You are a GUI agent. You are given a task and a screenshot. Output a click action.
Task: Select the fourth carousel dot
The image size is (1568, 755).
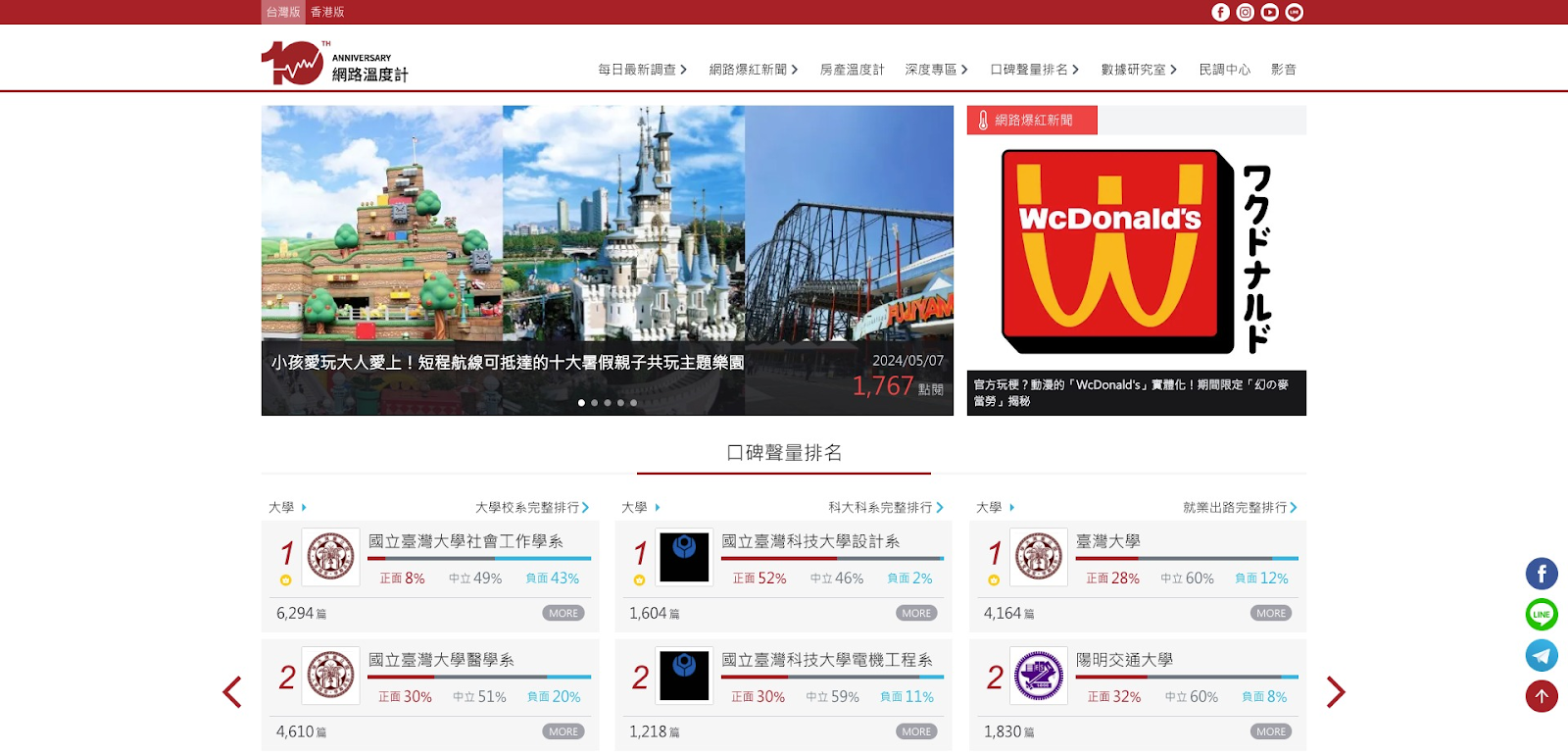click(x=620, y=403)
